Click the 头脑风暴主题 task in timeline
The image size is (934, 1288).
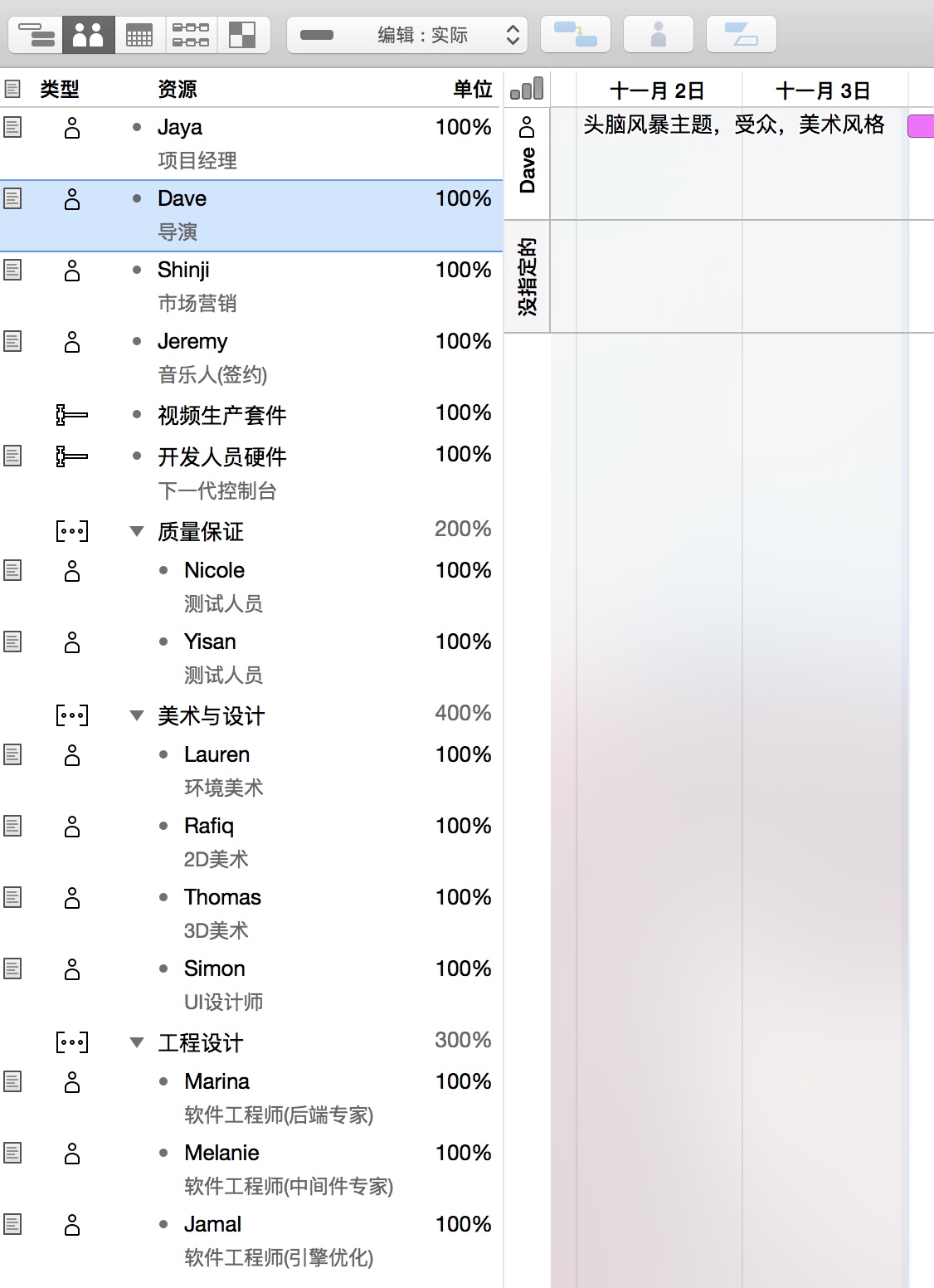point(734,124)
